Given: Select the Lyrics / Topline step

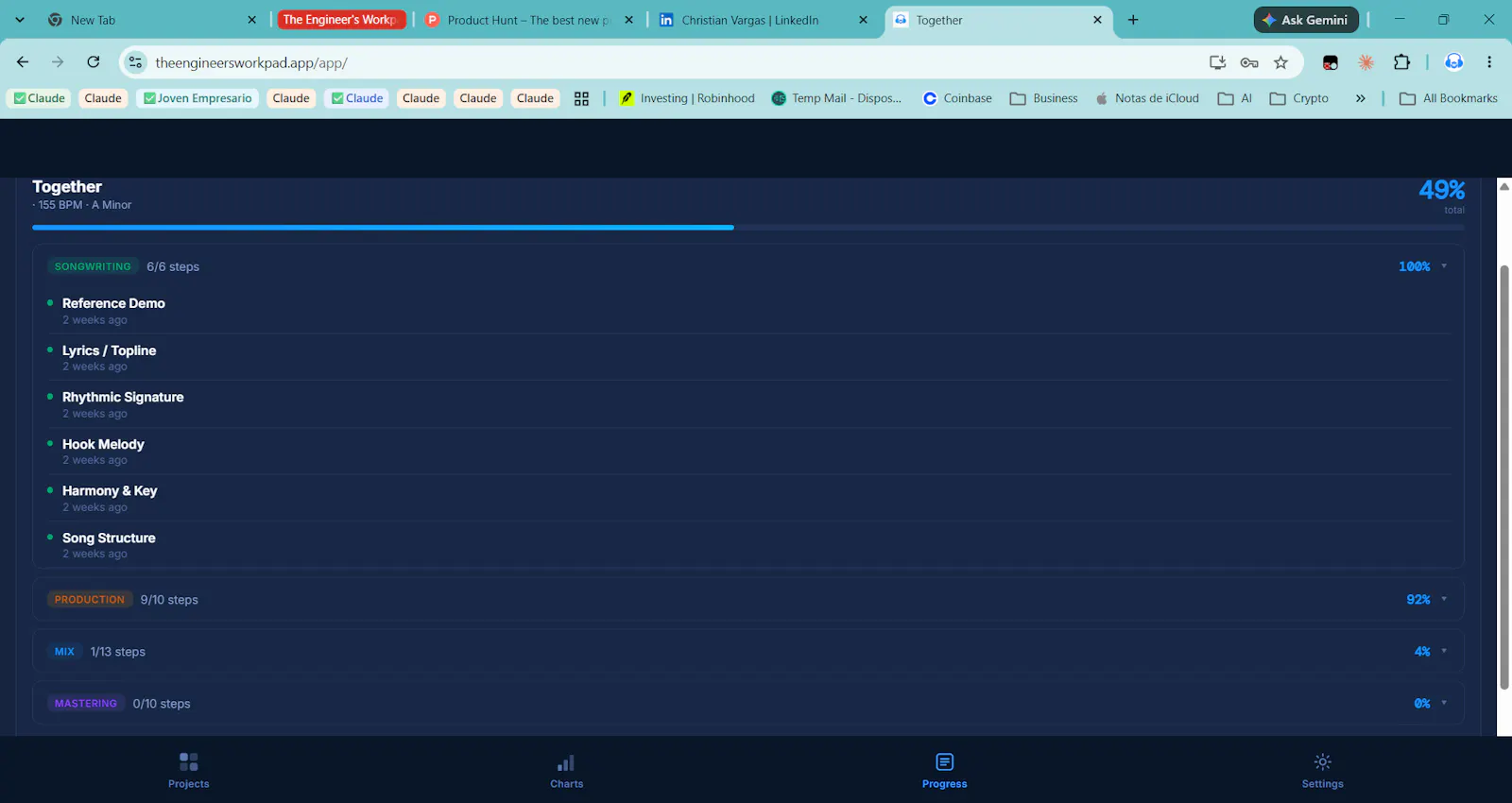Looking at the screenshot, I should point(748,358).
